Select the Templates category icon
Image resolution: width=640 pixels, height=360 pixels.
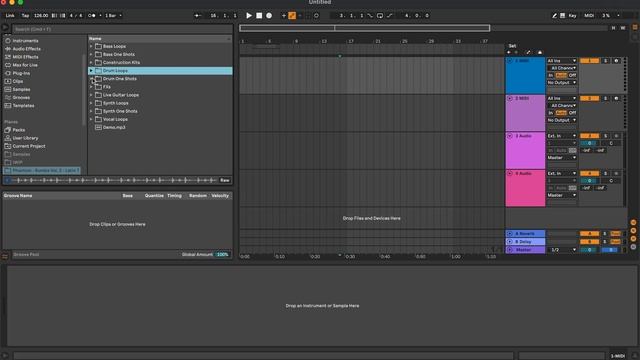[8, 106]
